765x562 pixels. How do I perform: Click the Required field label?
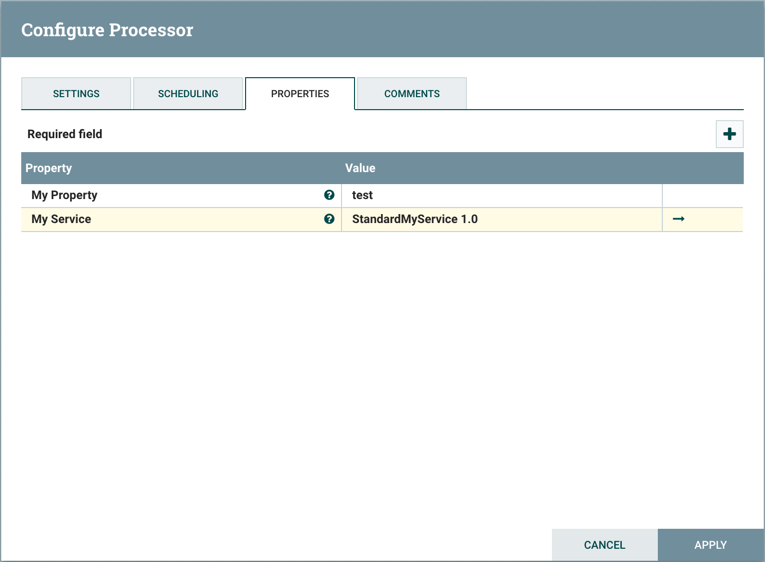point(65,134)
